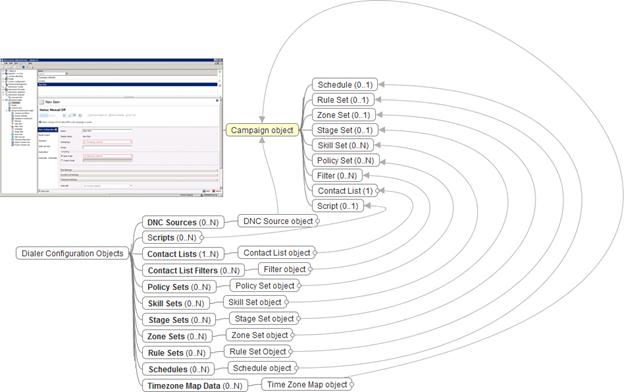
Task: Click the circle handle on Time Zone Map object
Action: coord(351,384)
